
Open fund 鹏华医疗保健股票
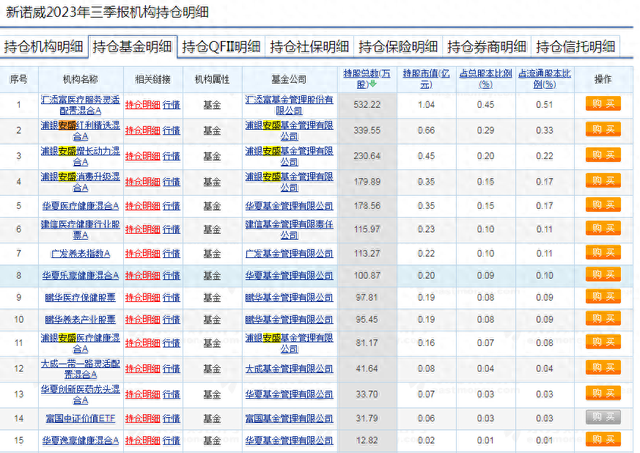pyautogui.click(x=80, y=298)
